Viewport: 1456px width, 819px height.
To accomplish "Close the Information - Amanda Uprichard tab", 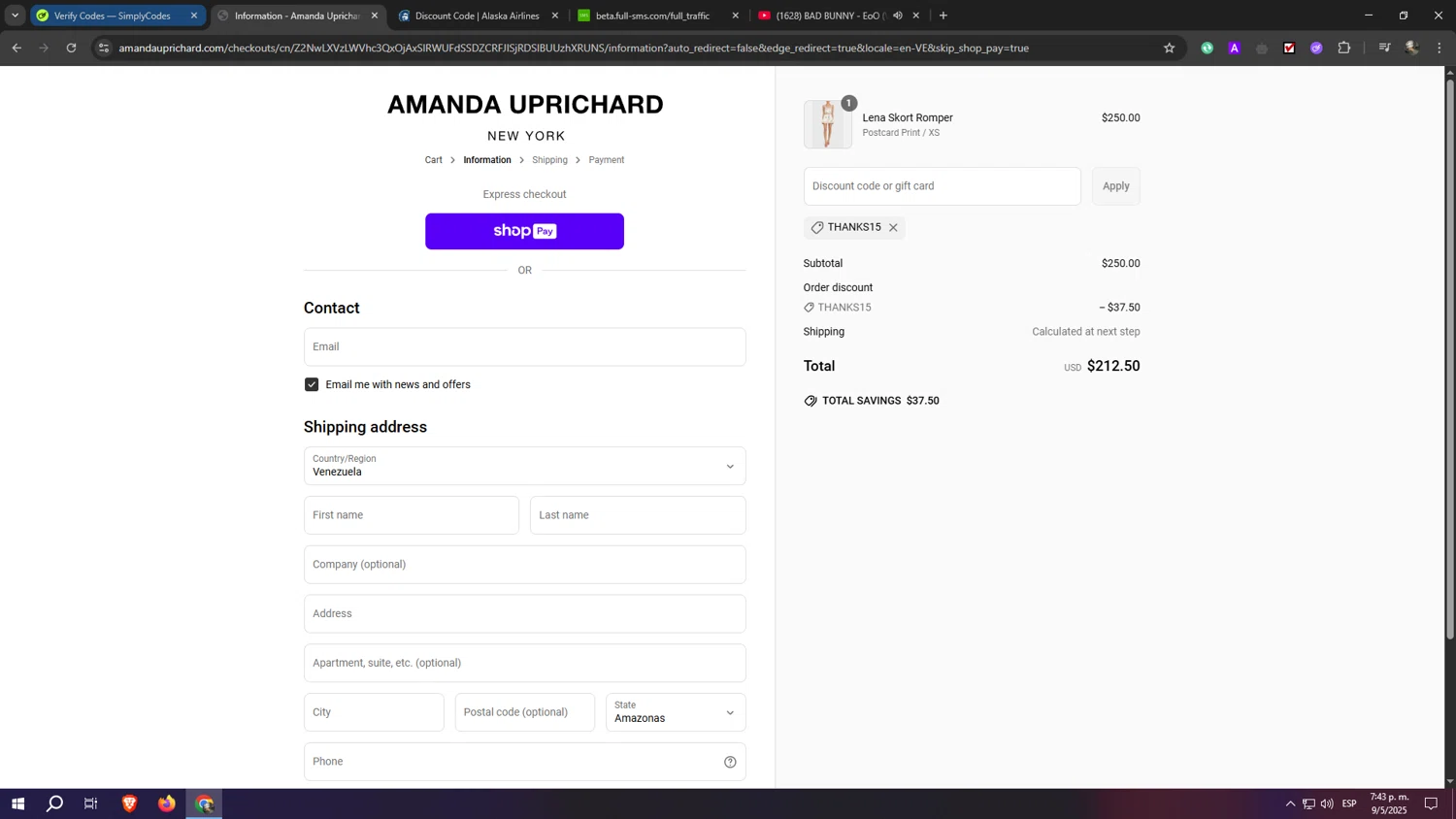I will coord(375,16).
